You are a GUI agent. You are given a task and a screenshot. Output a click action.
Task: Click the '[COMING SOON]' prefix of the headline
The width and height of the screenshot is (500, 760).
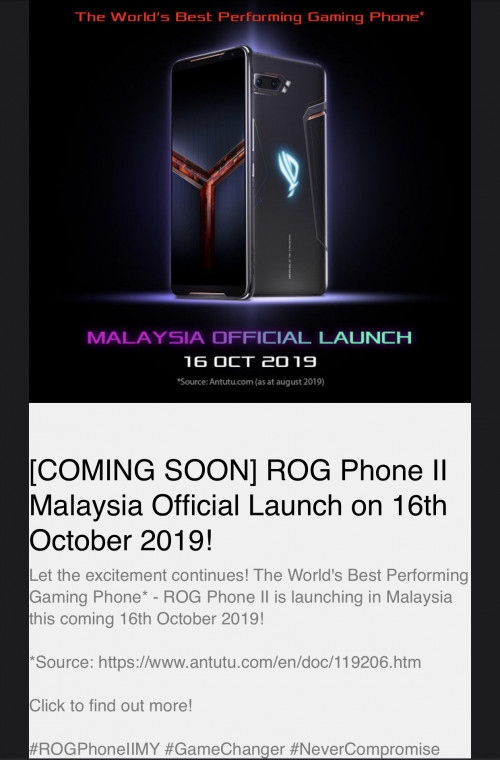pyautogui.click(x=143, y=471)
